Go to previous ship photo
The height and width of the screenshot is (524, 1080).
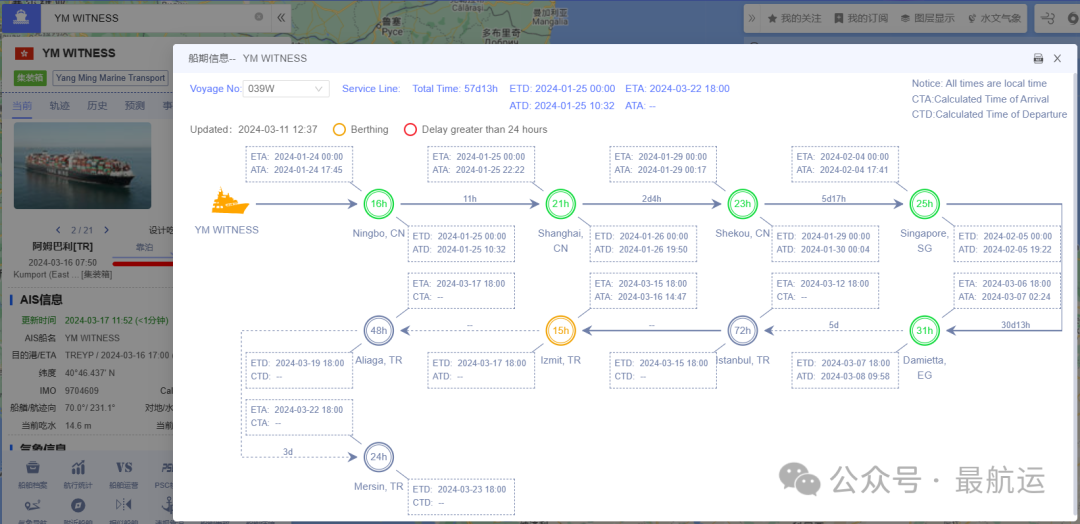coord(57,230)
